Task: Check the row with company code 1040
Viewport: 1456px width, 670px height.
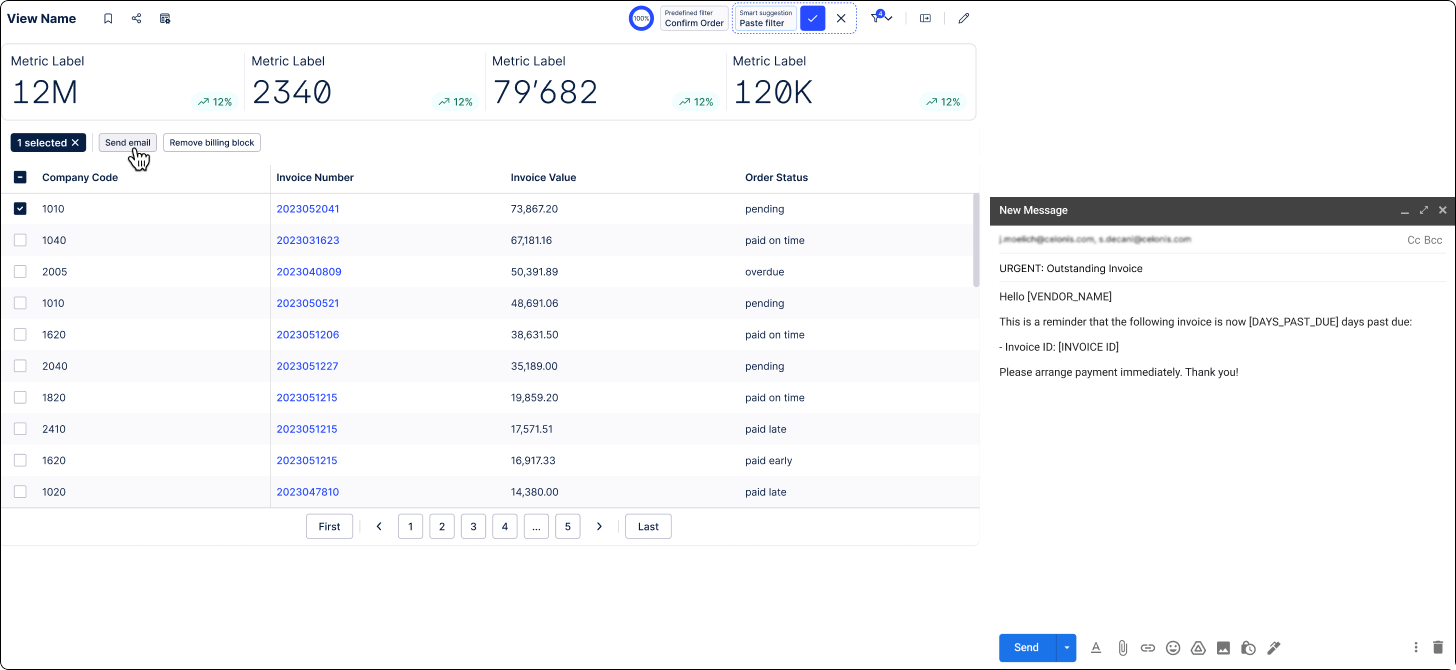Action: tap(20, 240)
